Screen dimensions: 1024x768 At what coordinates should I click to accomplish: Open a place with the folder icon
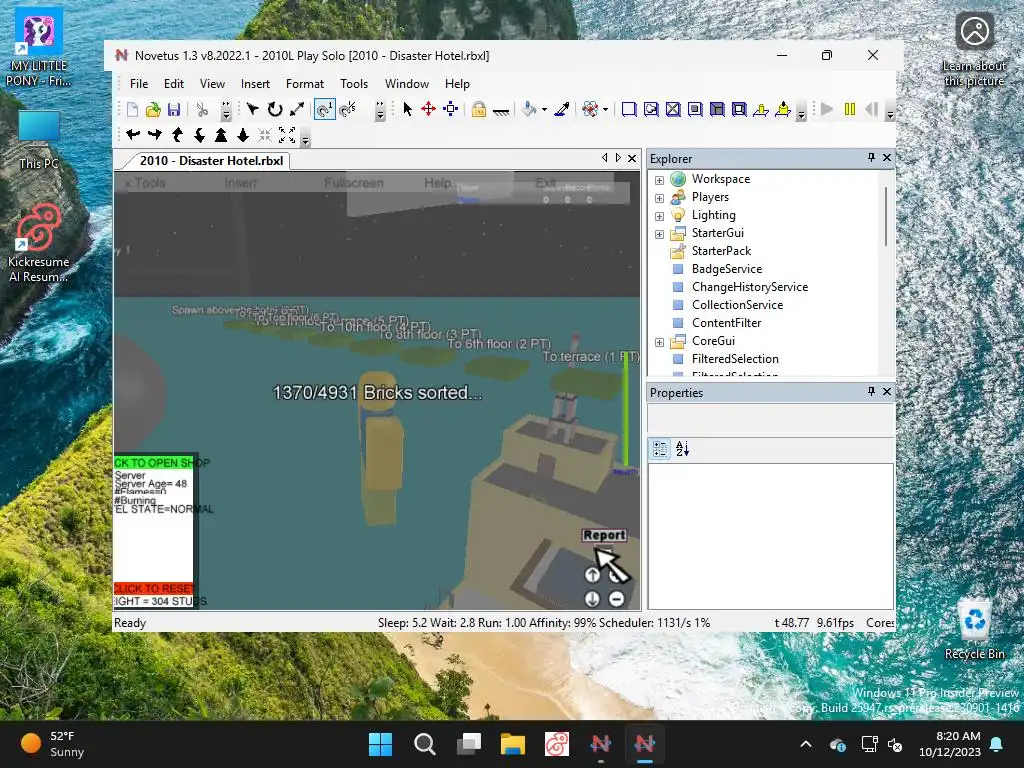pos(153,109)
